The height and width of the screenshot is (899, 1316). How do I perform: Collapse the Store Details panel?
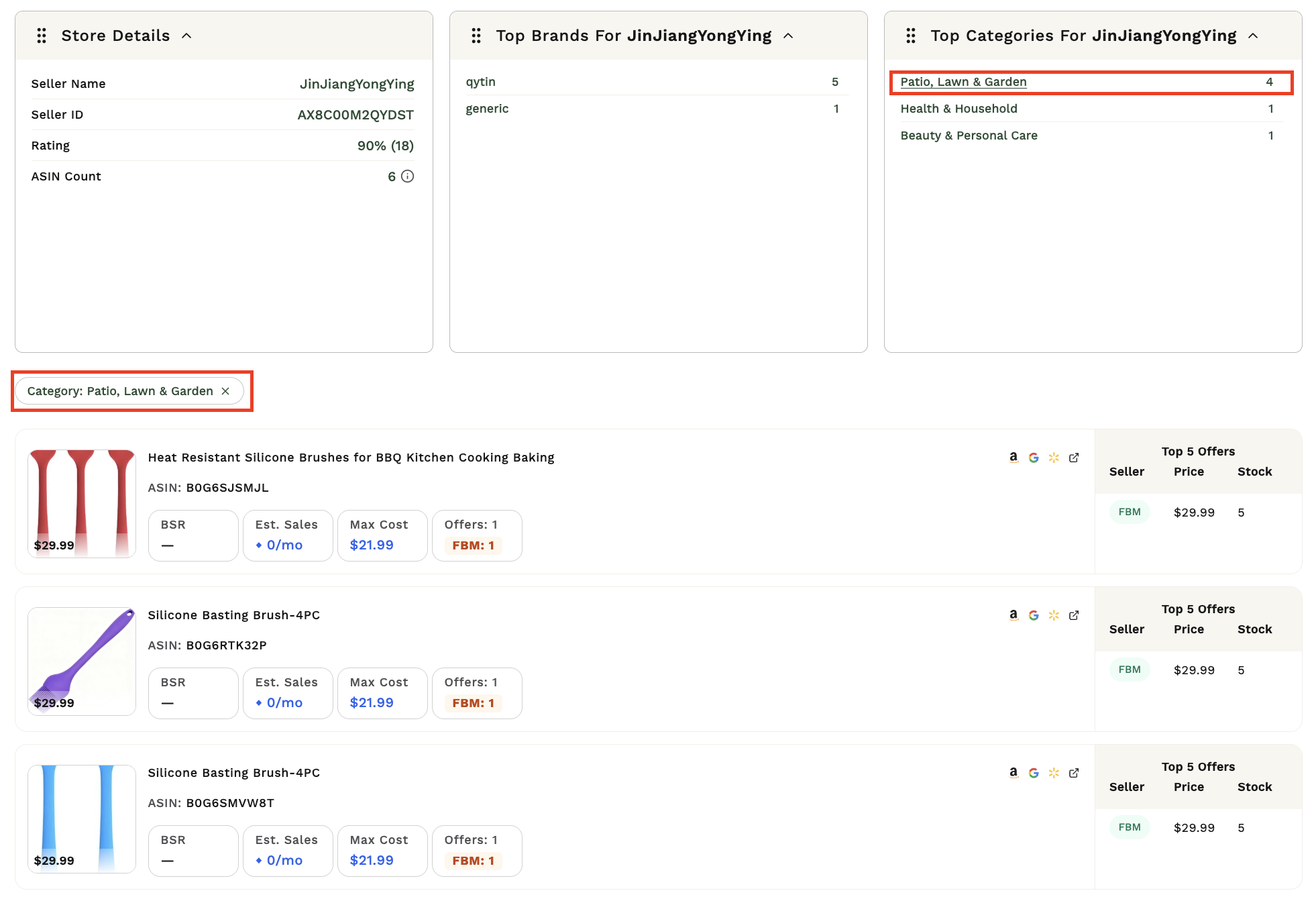[186, 36]
